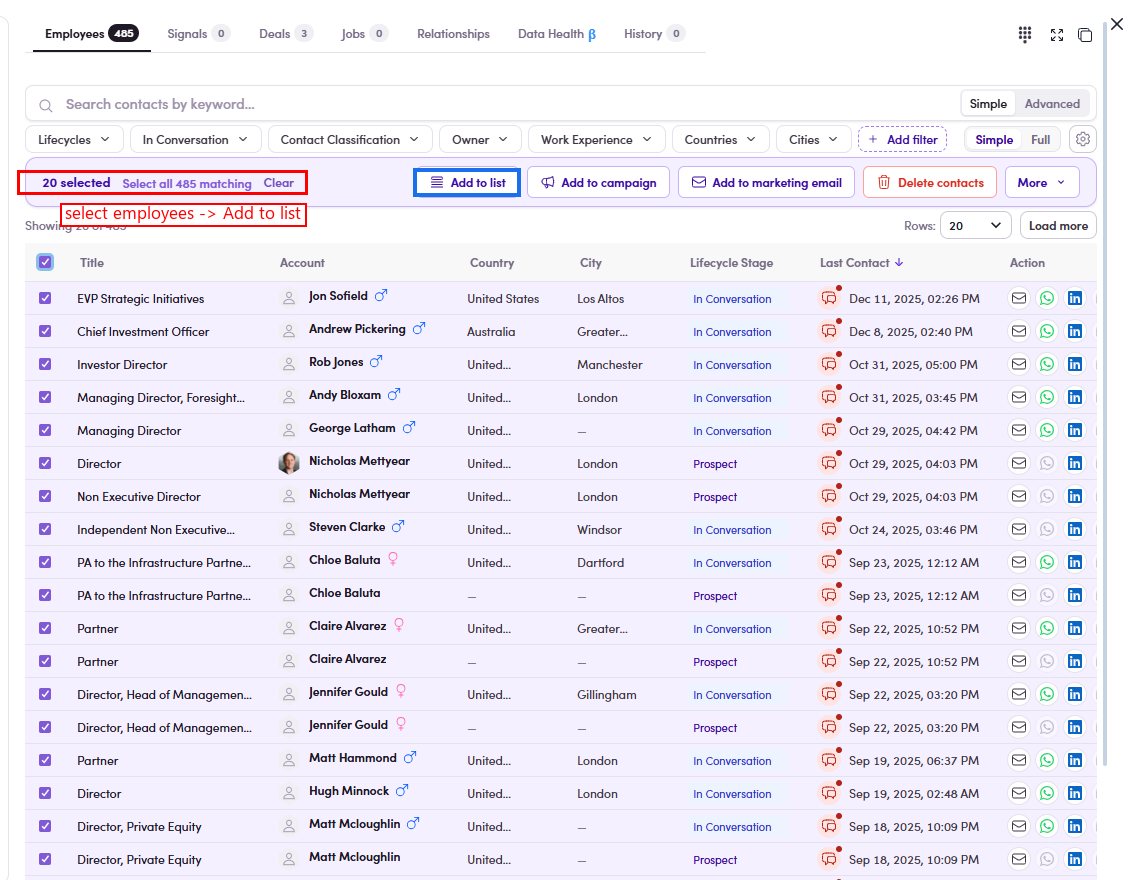Untick the Chief Investment Officer checkbox
Image resolution: width=1141 pixels, height=880 pixels.
tap(45, 331)
